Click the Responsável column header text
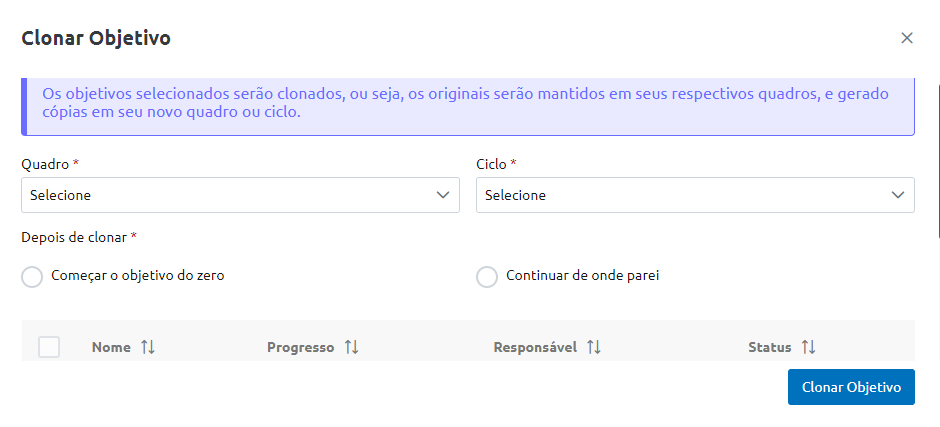Viewport: 940px width, 427px height. pyautogui.click(x=535, y=347)
